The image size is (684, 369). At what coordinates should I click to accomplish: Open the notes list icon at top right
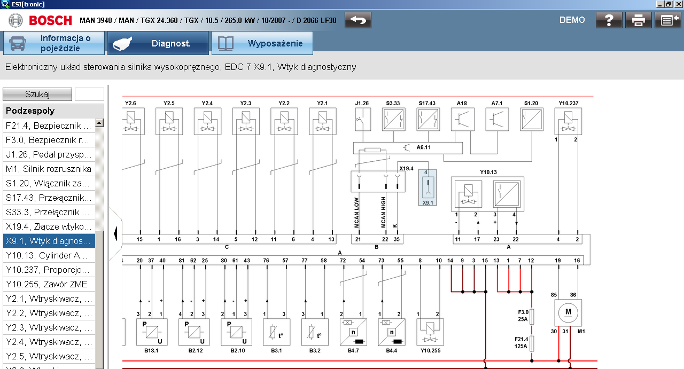667,20
